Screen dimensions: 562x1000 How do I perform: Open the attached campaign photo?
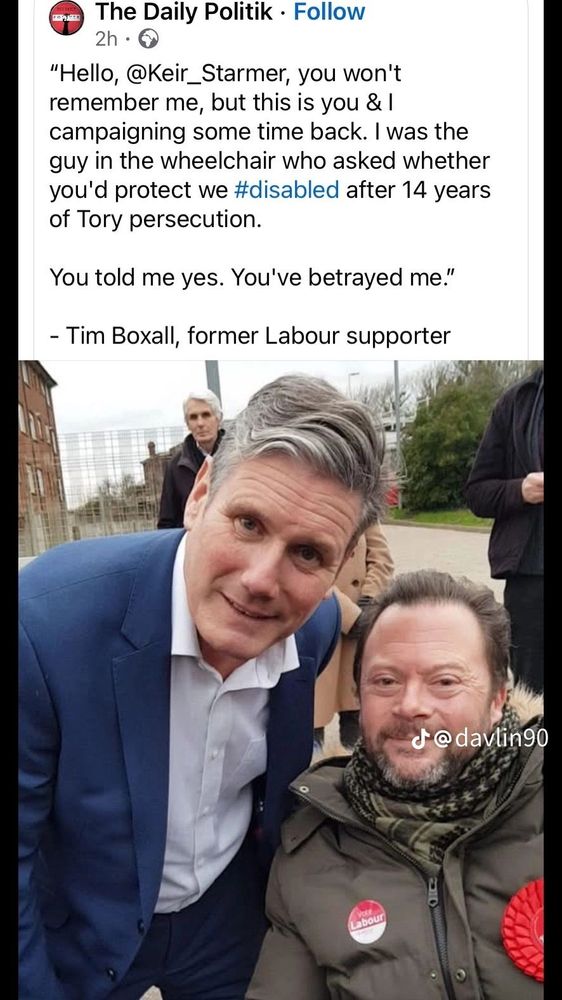click(281, 680)
